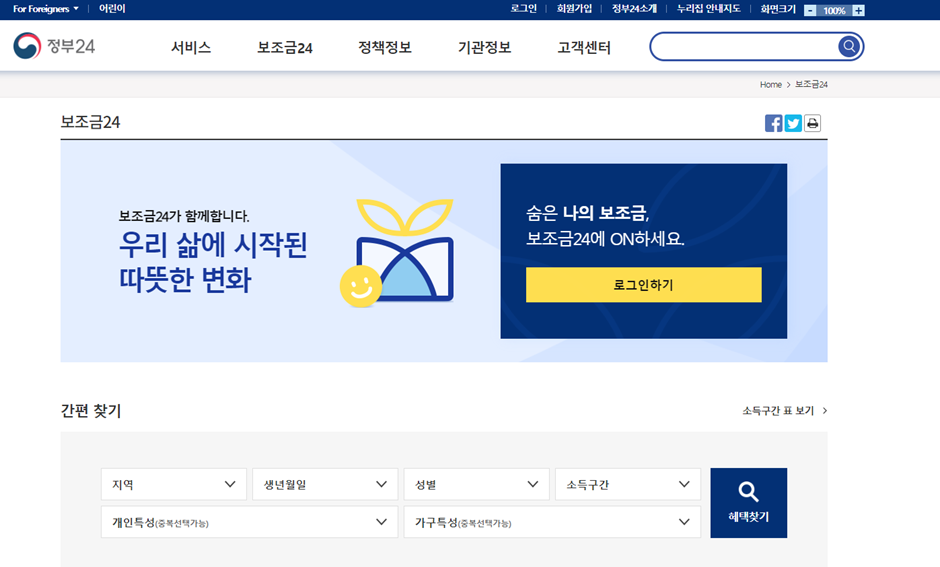Open the 서비스 menu

191,47
